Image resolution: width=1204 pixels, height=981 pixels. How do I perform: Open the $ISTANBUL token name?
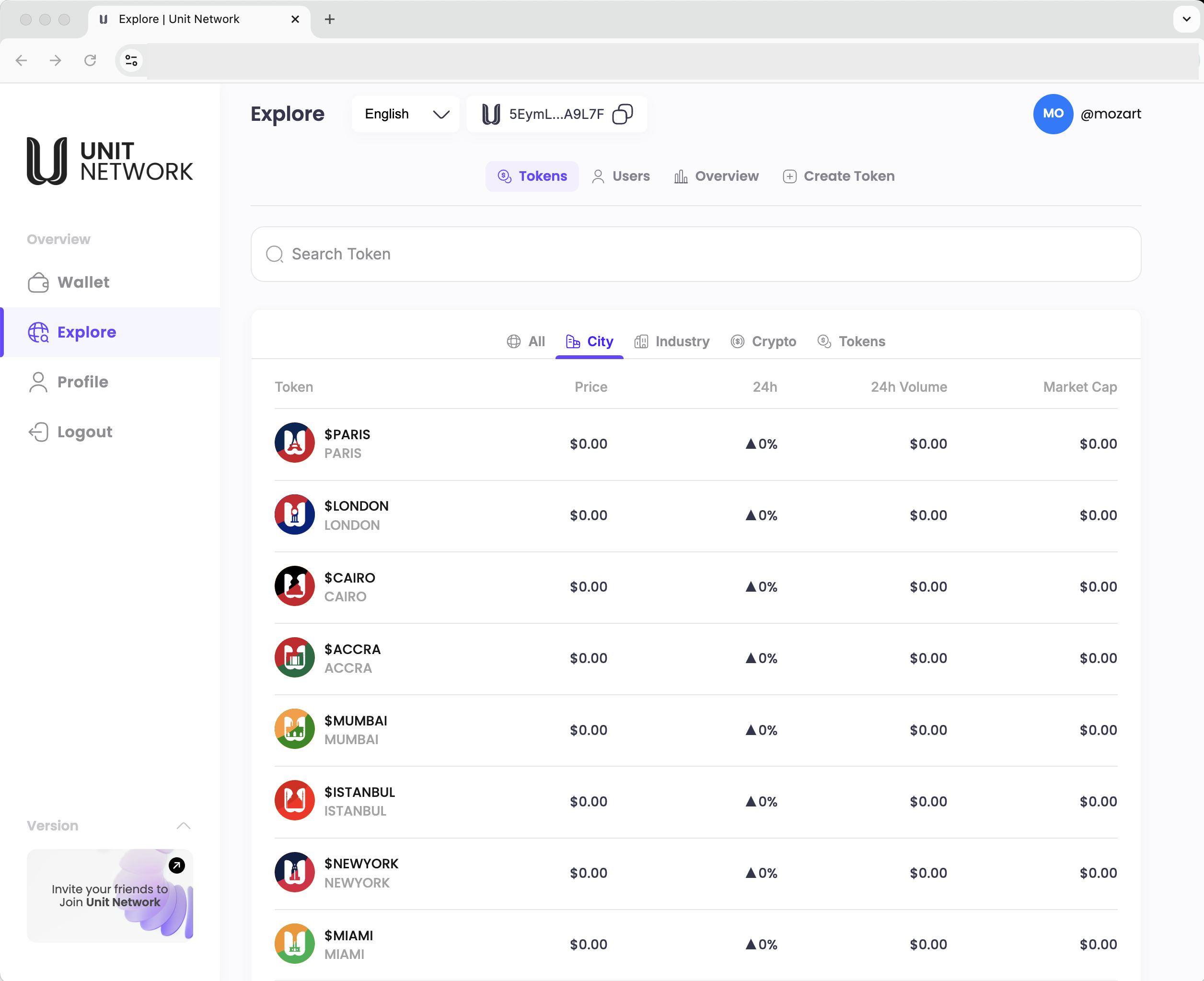(360, 792)
